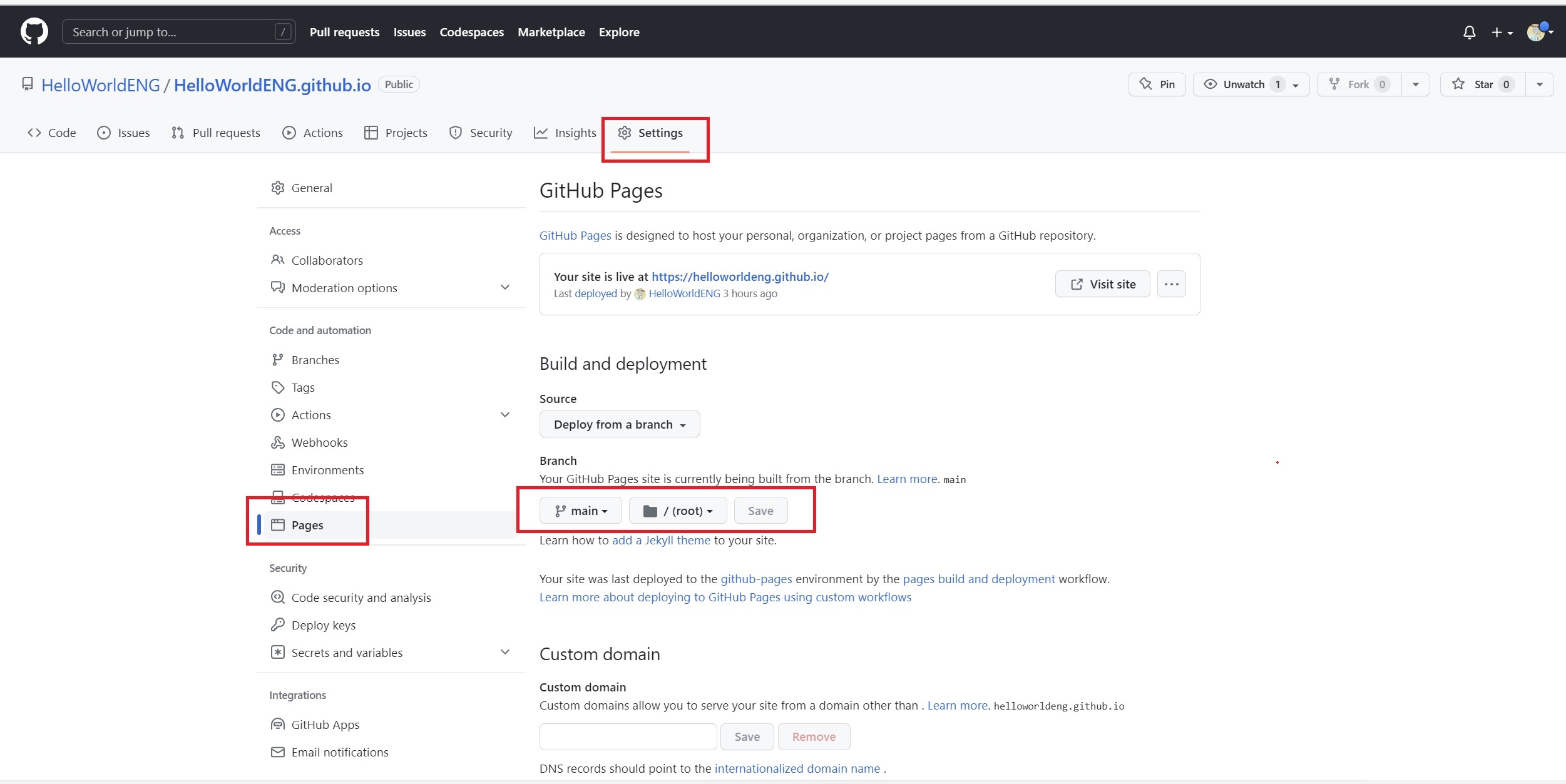Switch to the Insights tab
The height and width of the screenshot is (784, 1566).
pyautogui.click(x=565, y=133)
